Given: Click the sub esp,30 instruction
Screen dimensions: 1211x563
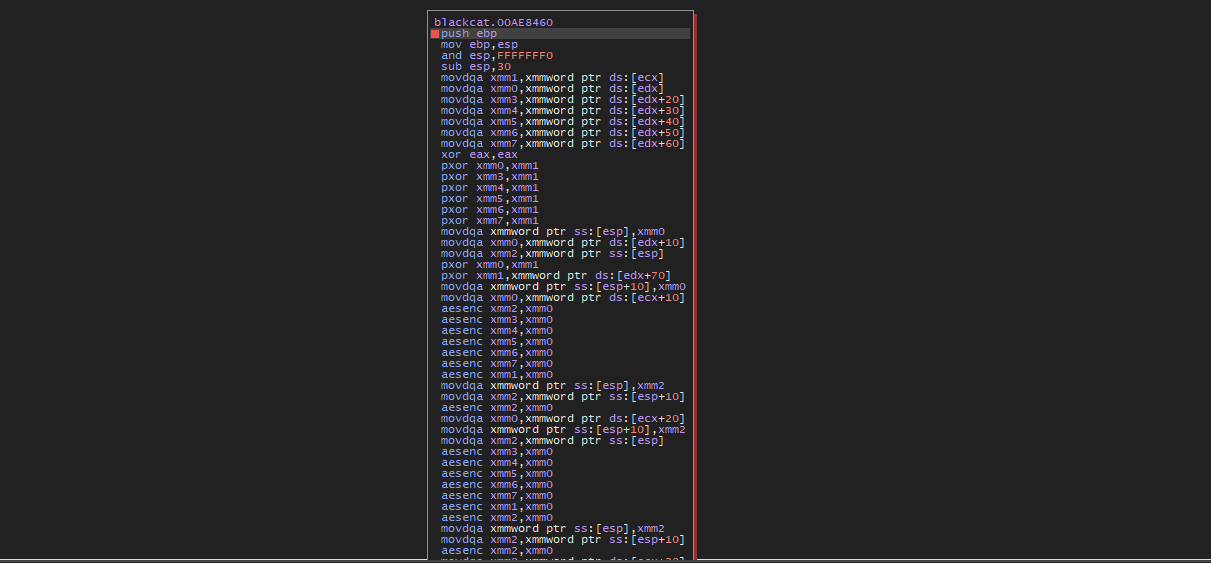Looking at the screenshot, I should coord(475,67).
